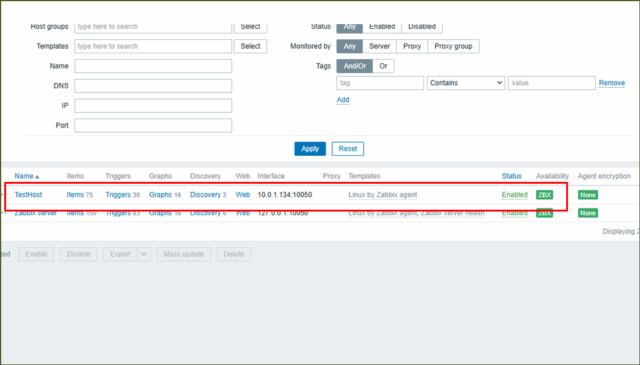This screenshot has height=365, width=640.
Task: Click the Agent encryption column header
Action: [604, 176]
